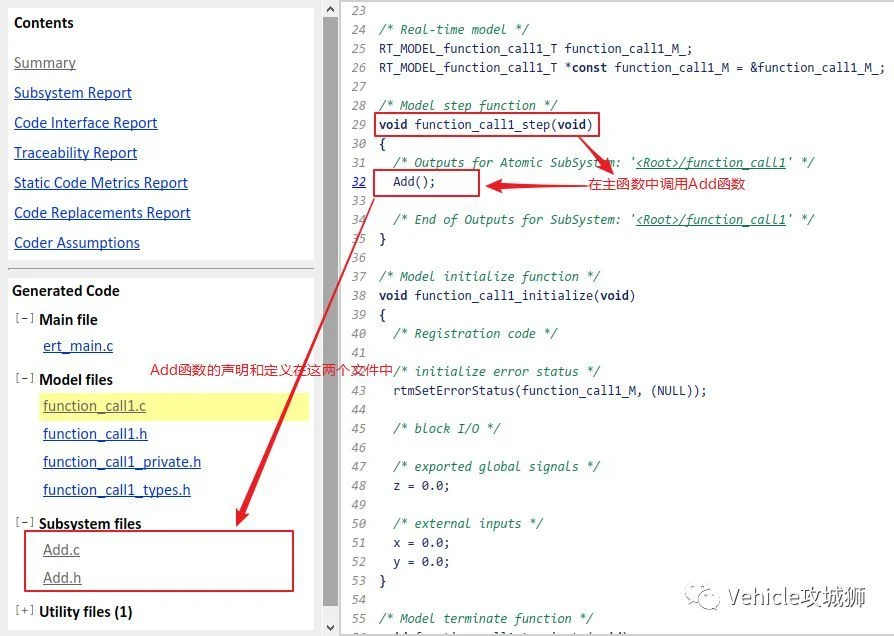Expand the Utility files (1) section
The width and height of the screenshot is (894, 636).
click(x=24, y=611)
